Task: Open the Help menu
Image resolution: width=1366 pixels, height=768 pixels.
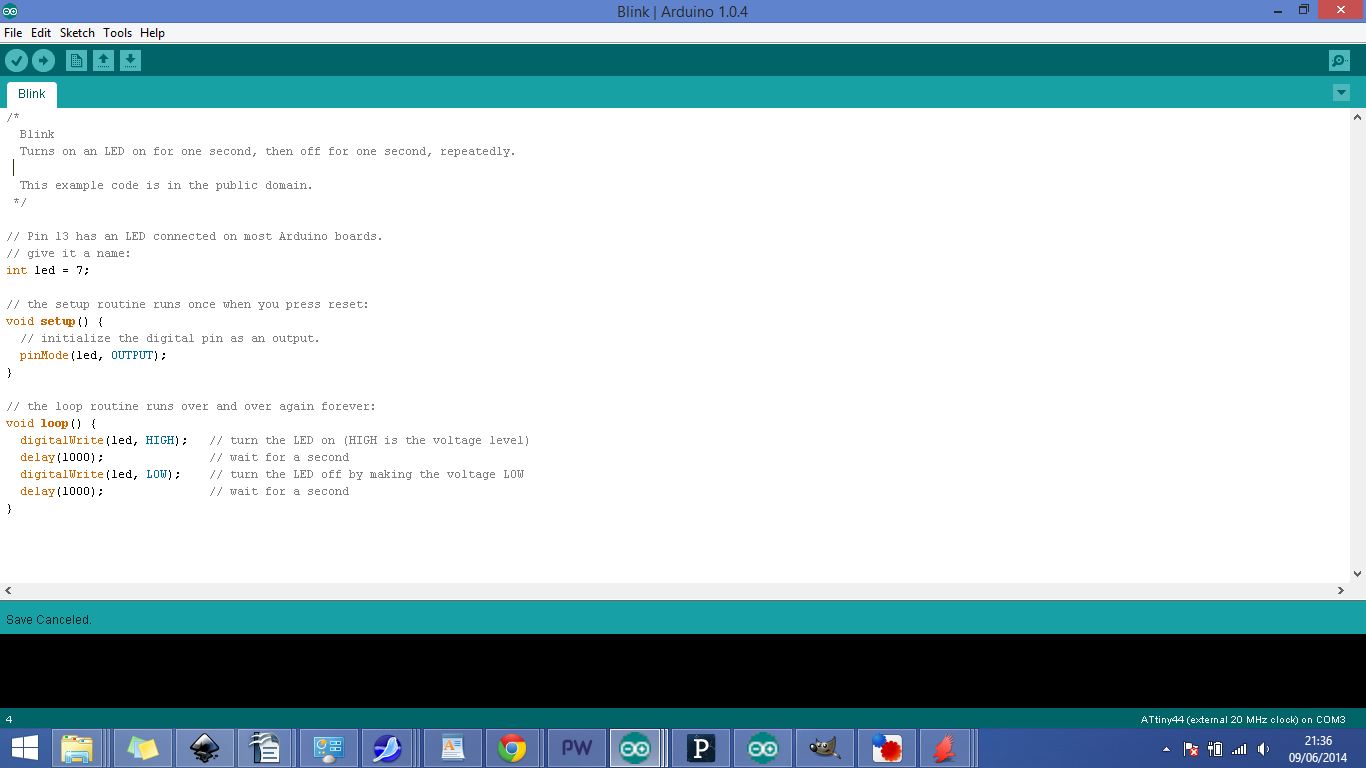Action: [x=152, y=33]
